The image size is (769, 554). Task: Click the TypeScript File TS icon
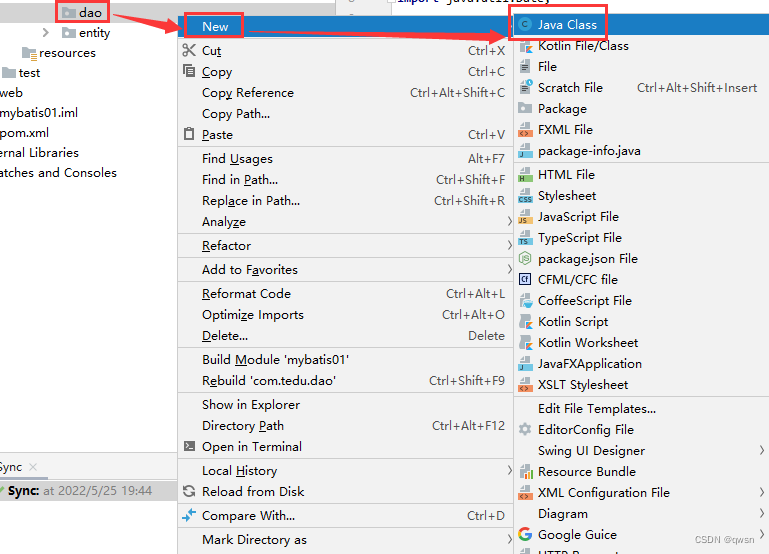coord(525,238)
